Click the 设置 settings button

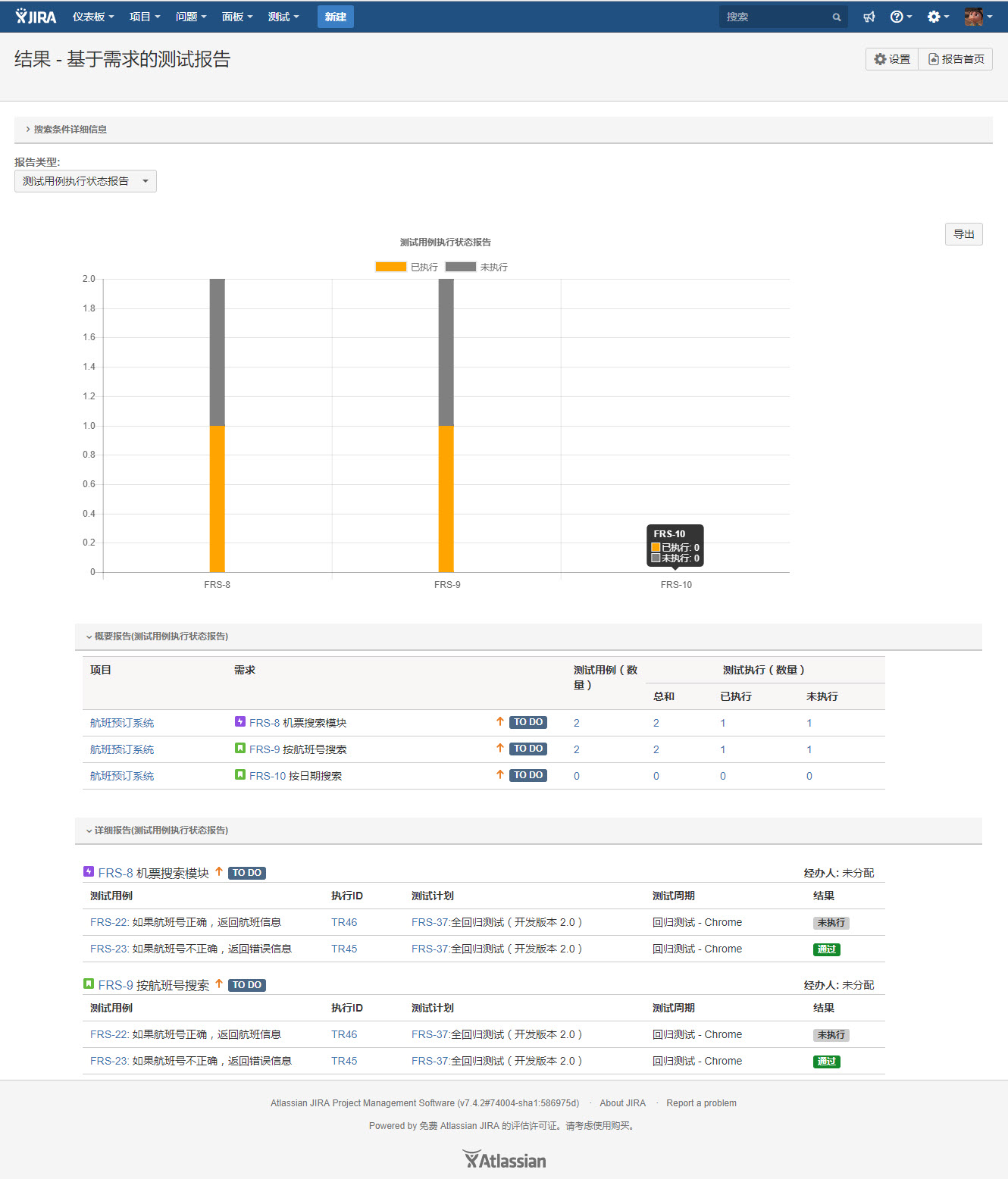coord(892,59)
